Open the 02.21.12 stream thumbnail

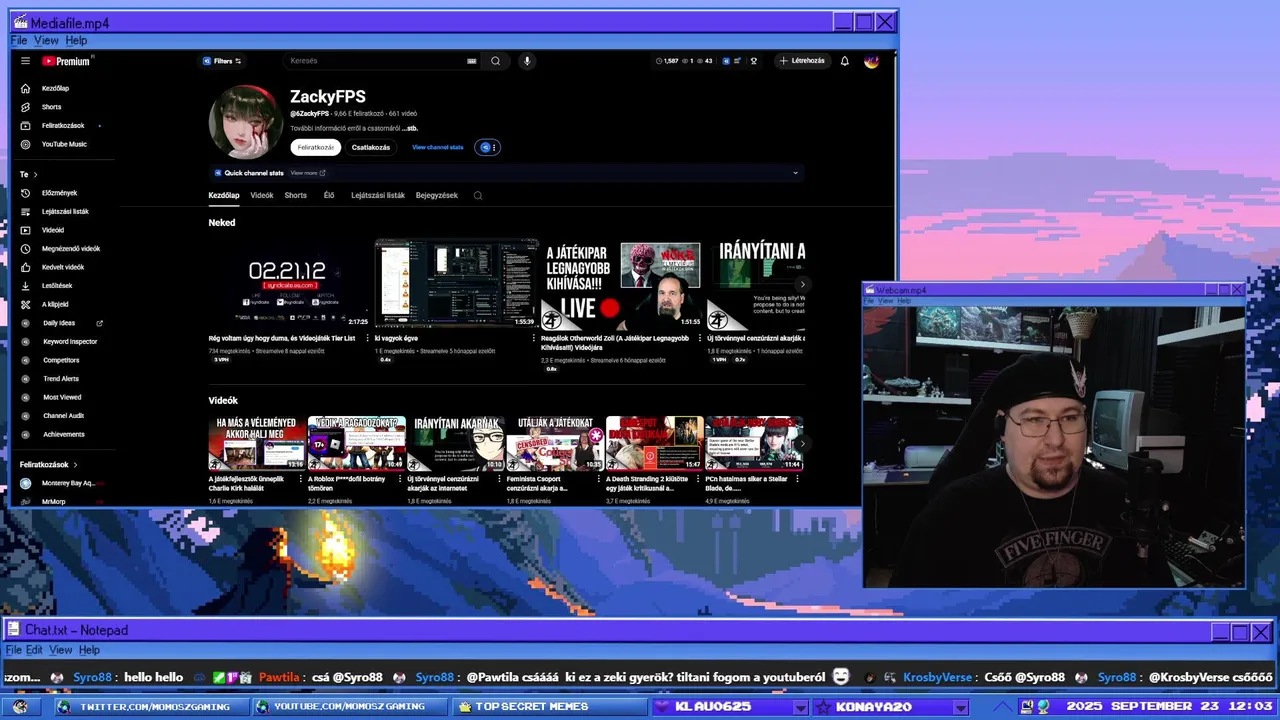(288, 284)
